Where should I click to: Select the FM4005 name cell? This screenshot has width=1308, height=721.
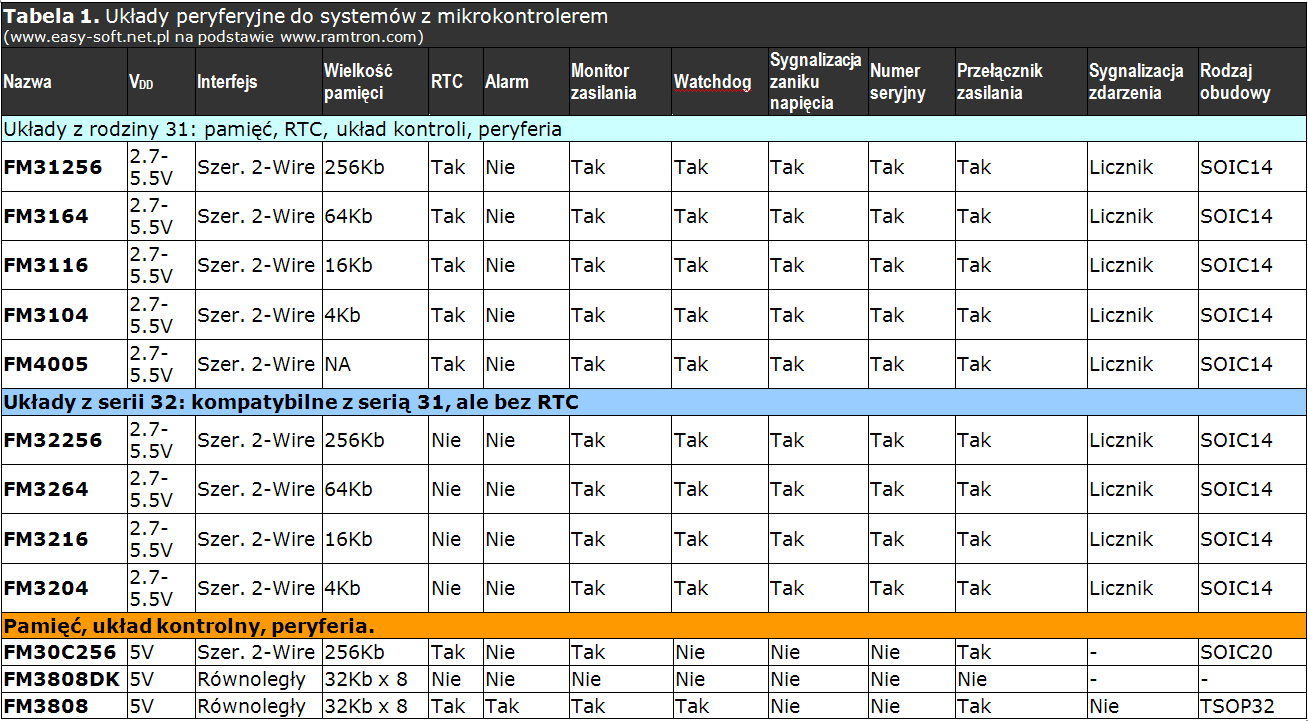[x=63, y=364]
